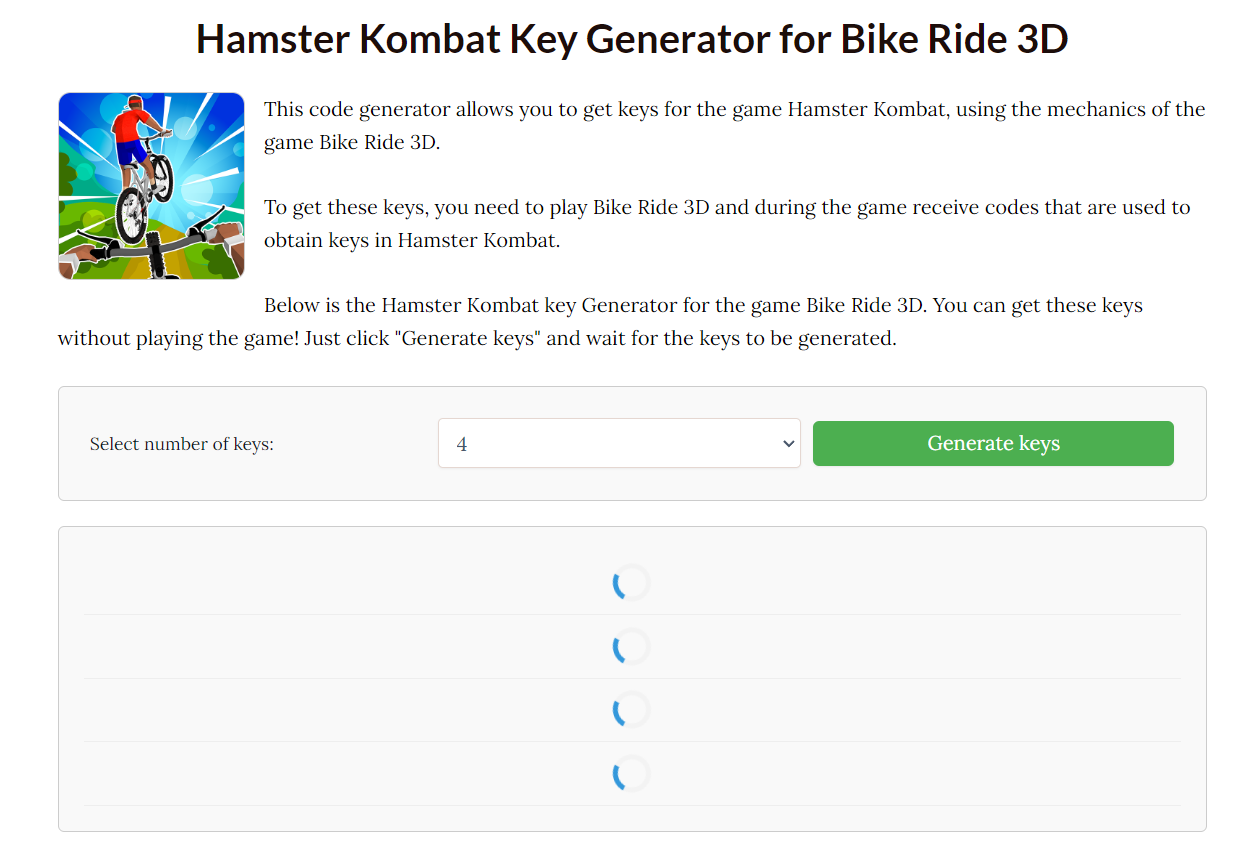Click the left empty area of first key row
The width and height of the screenshot is (1256, 841).
[x=340, y=582]
